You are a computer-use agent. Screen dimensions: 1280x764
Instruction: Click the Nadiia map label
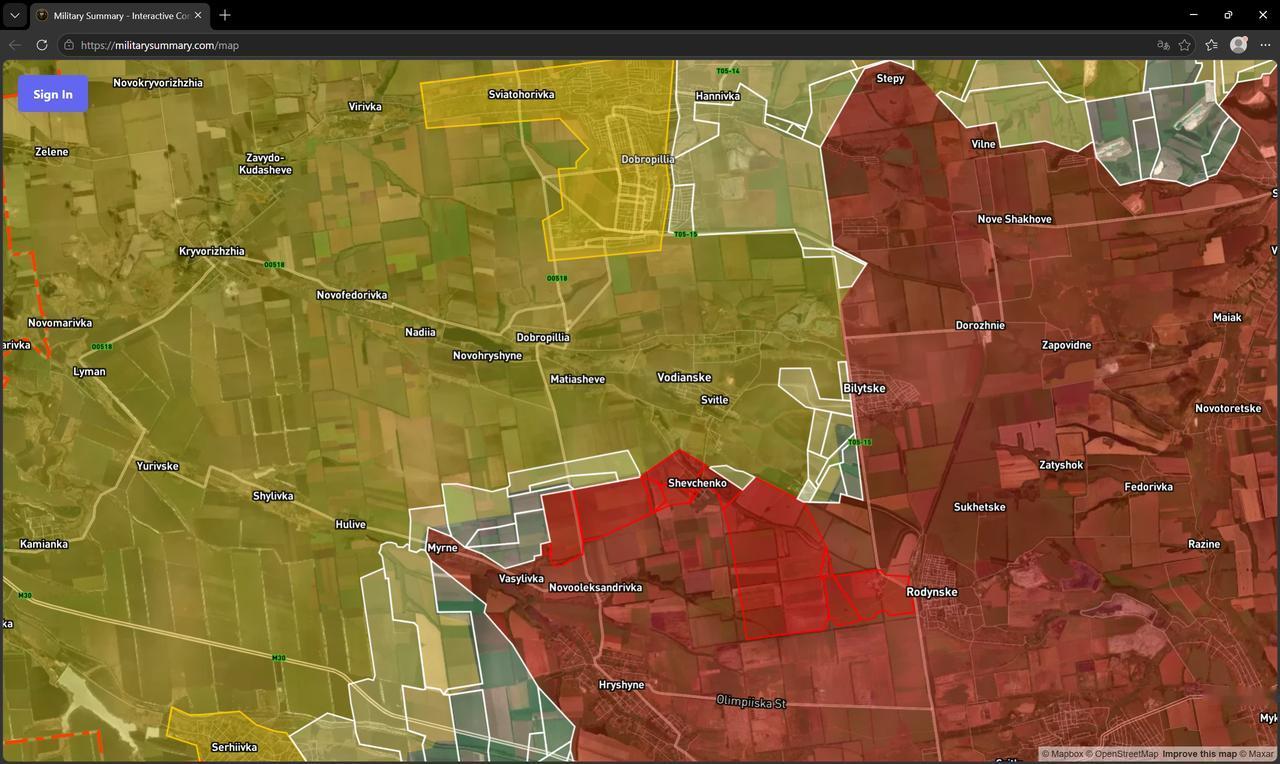[420, 332]
